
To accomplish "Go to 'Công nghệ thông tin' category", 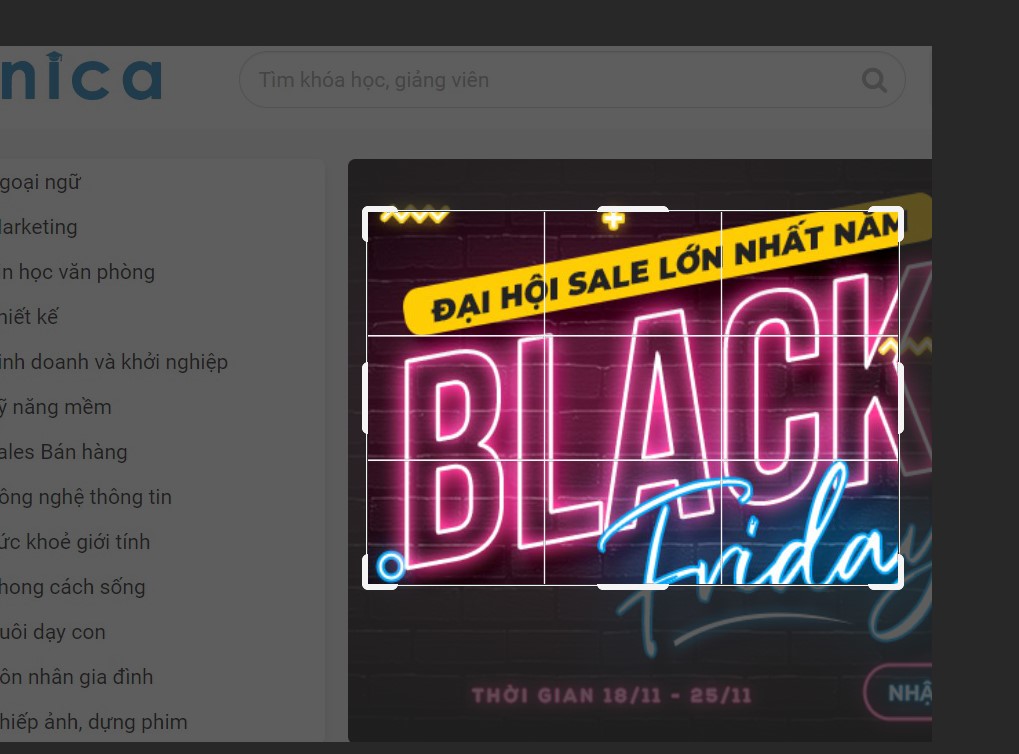I will (86, 497).
